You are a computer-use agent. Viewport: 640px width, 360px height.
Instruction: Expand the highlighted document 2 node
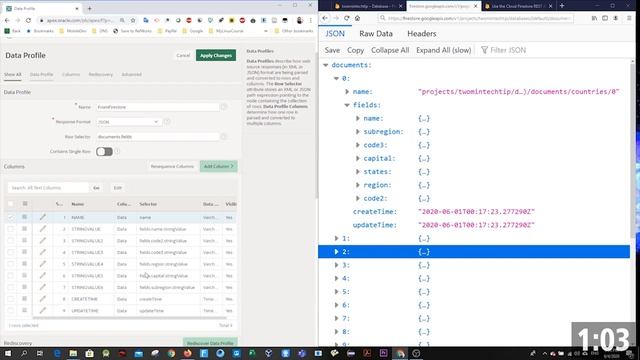pos(336,252)
